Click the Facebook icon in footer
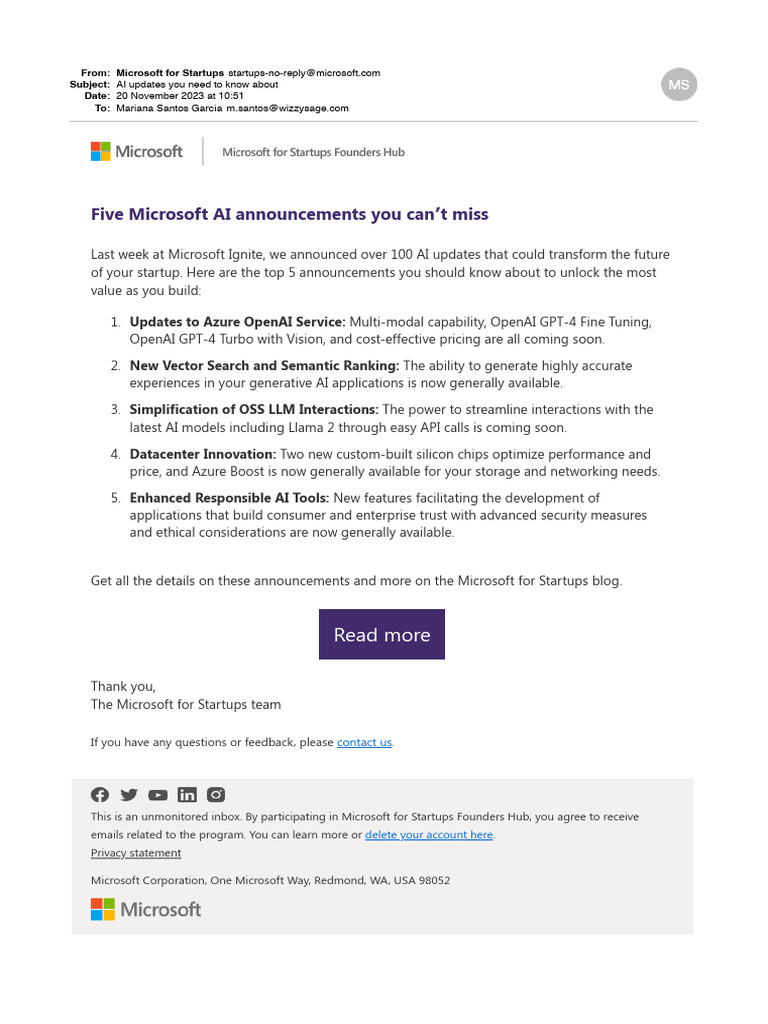 click(100, 795)
